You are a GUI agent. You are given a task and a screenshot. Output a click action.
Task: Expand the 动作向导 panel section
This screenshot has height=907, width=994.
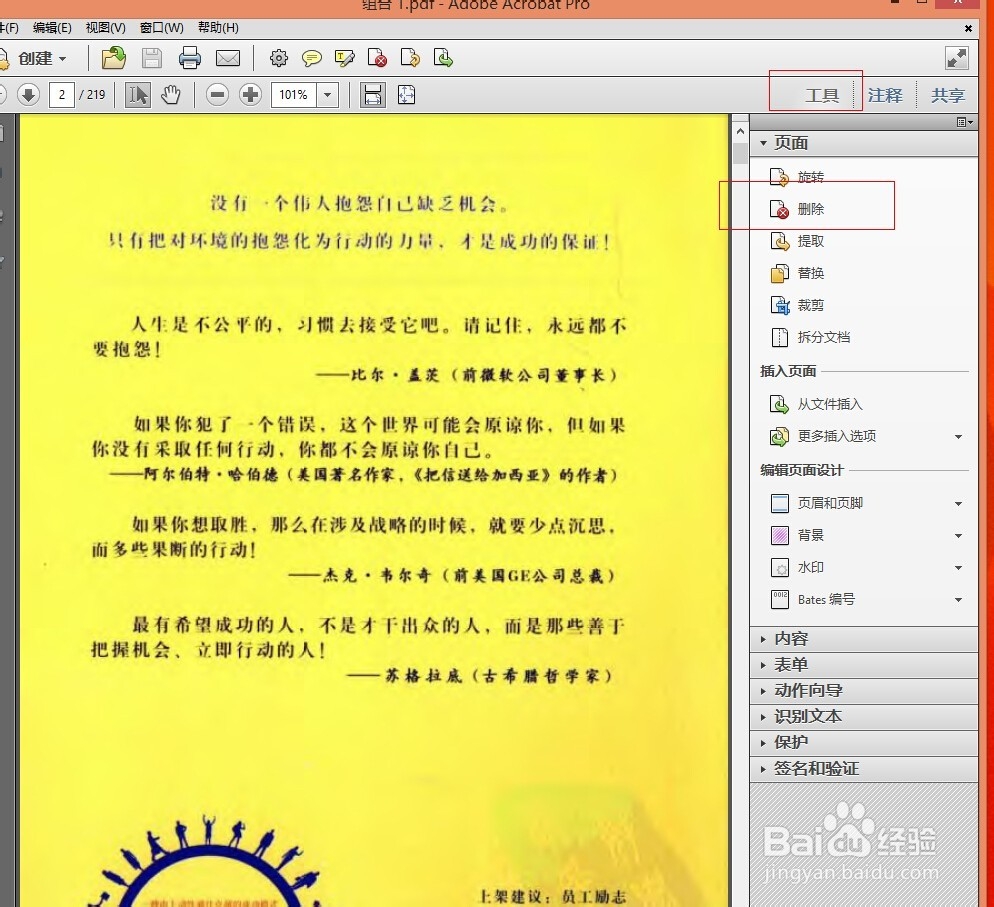pyautogui.click(x=863, y=691)
